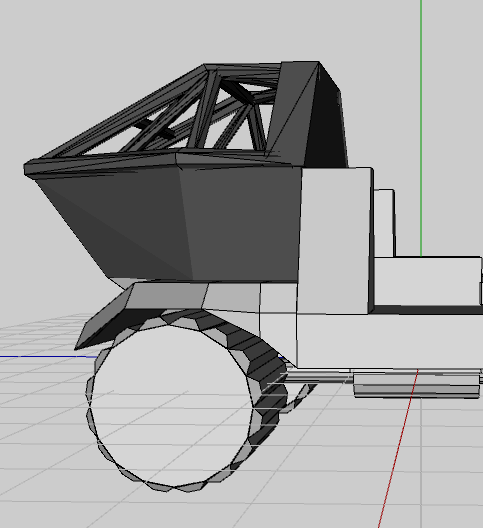Select the lower light gray chassis block
483x528 pixels.
click(x=387, y=340)
